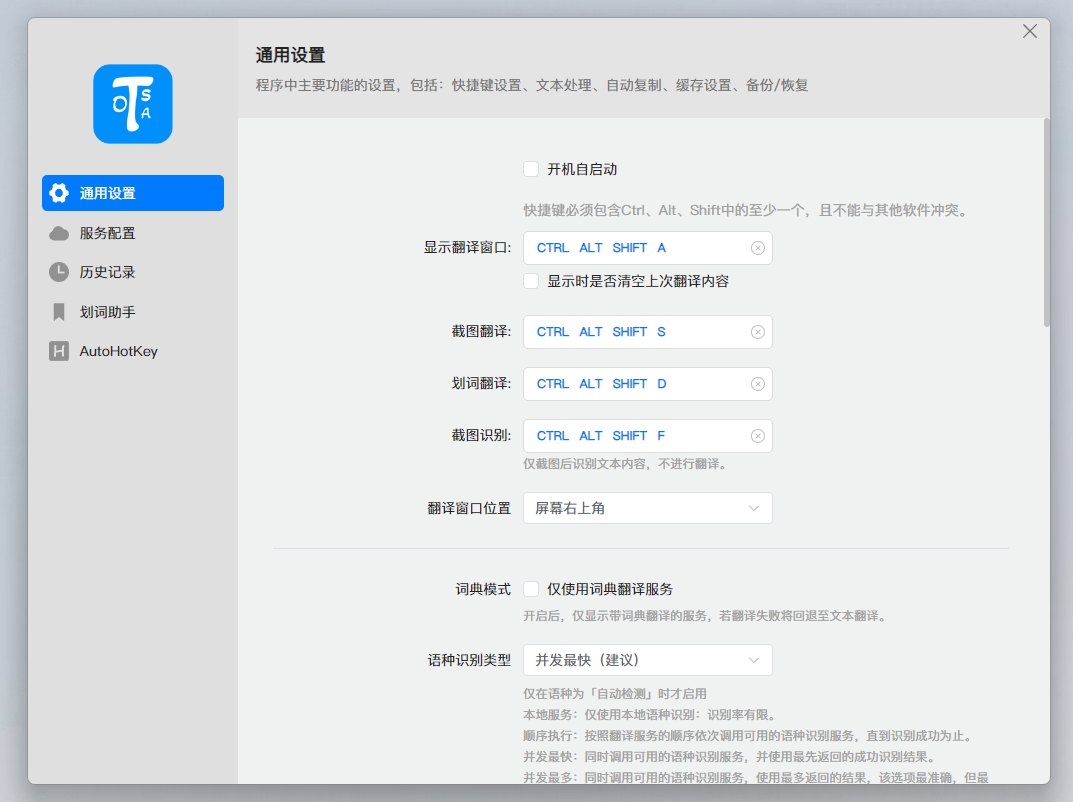The image size is (1073, 802).
Task: Clear the 划词翻译 hotkey with its X icon
Action: click(x=758, y=384)
